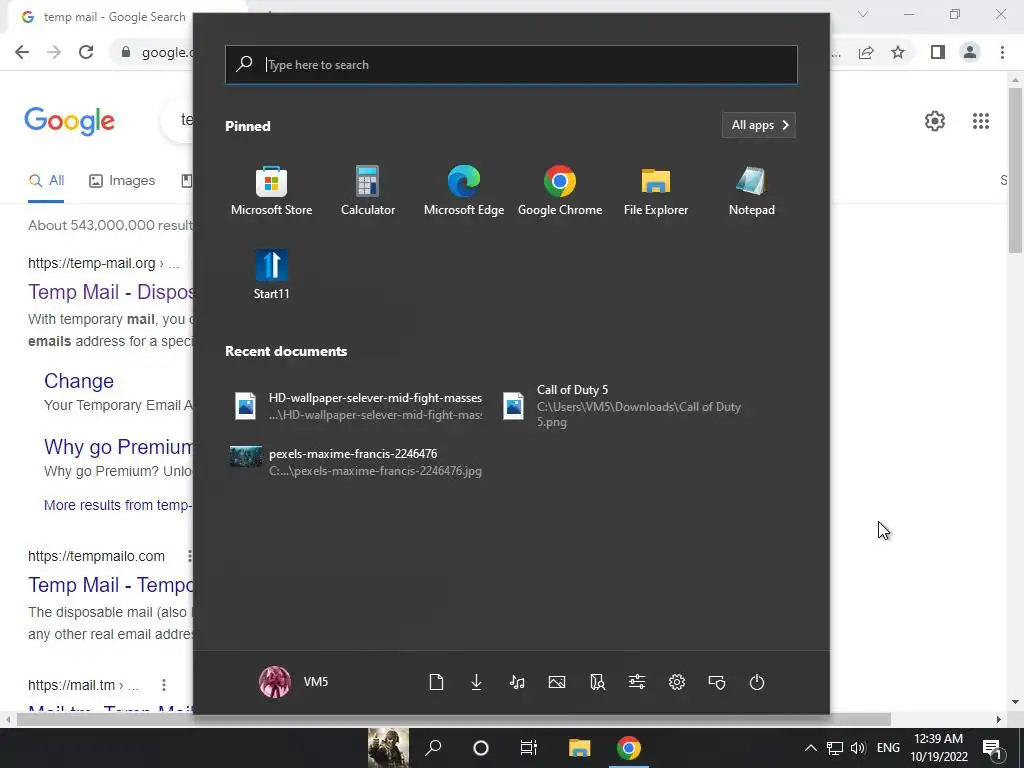Open File Explorer pinned app
The width and height of the screenshot is (1024, 768).
coord(656,191)
